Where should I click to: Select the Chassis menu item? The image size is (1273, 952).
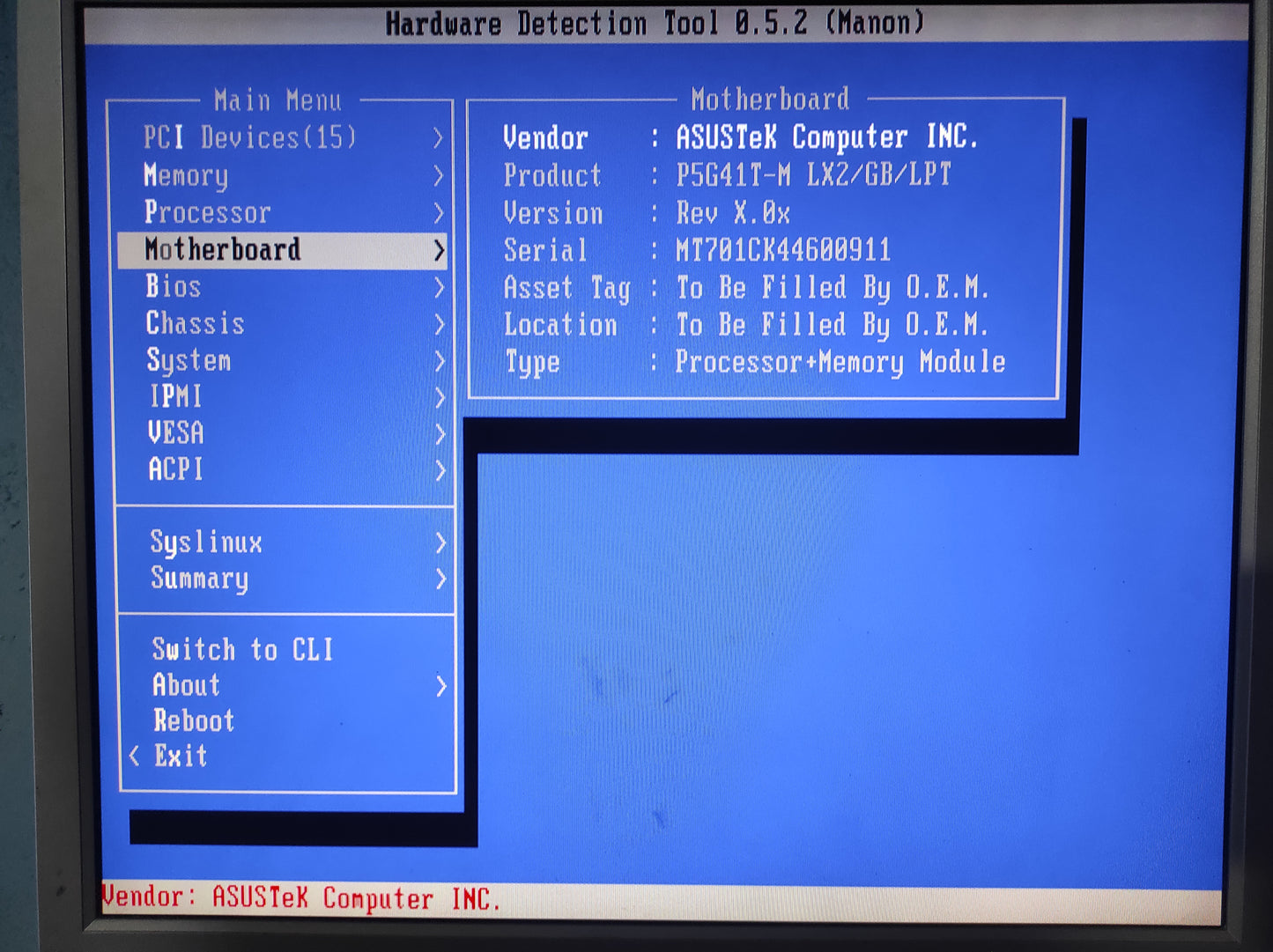tap(195, 324)
